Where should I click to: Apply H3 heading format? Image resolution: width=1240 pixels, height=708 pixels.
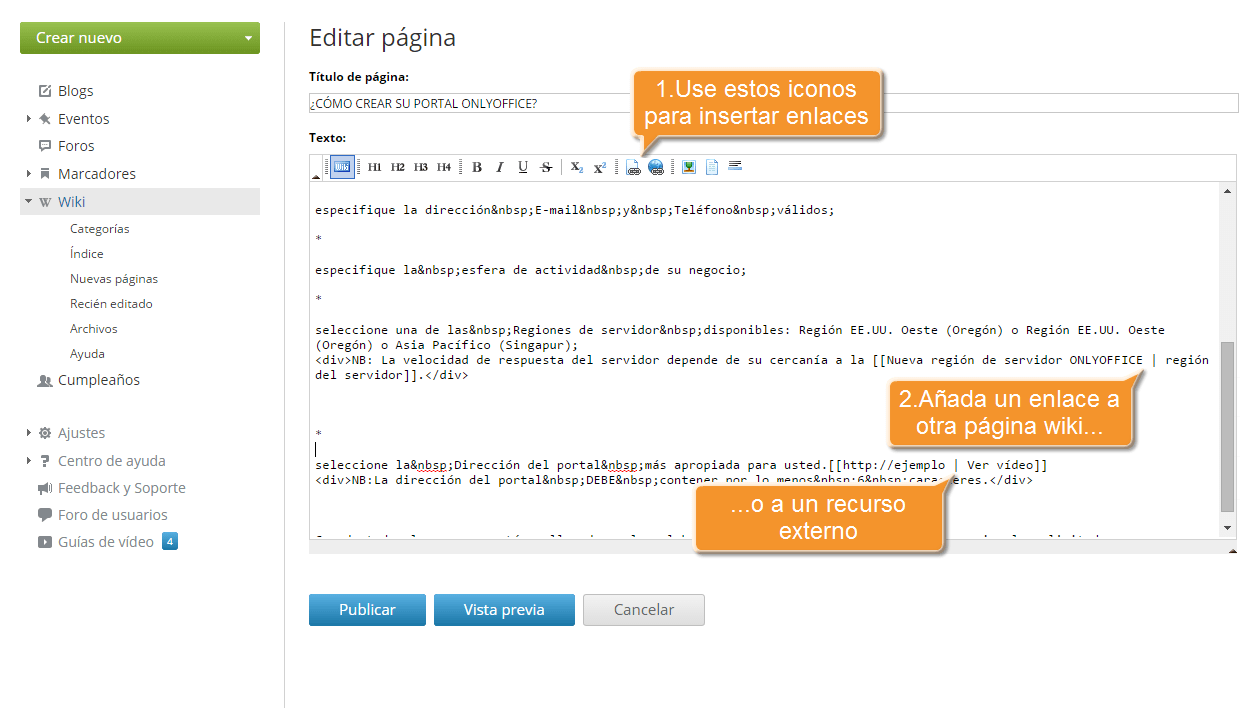pyautogui.click(x=420, y=167)
